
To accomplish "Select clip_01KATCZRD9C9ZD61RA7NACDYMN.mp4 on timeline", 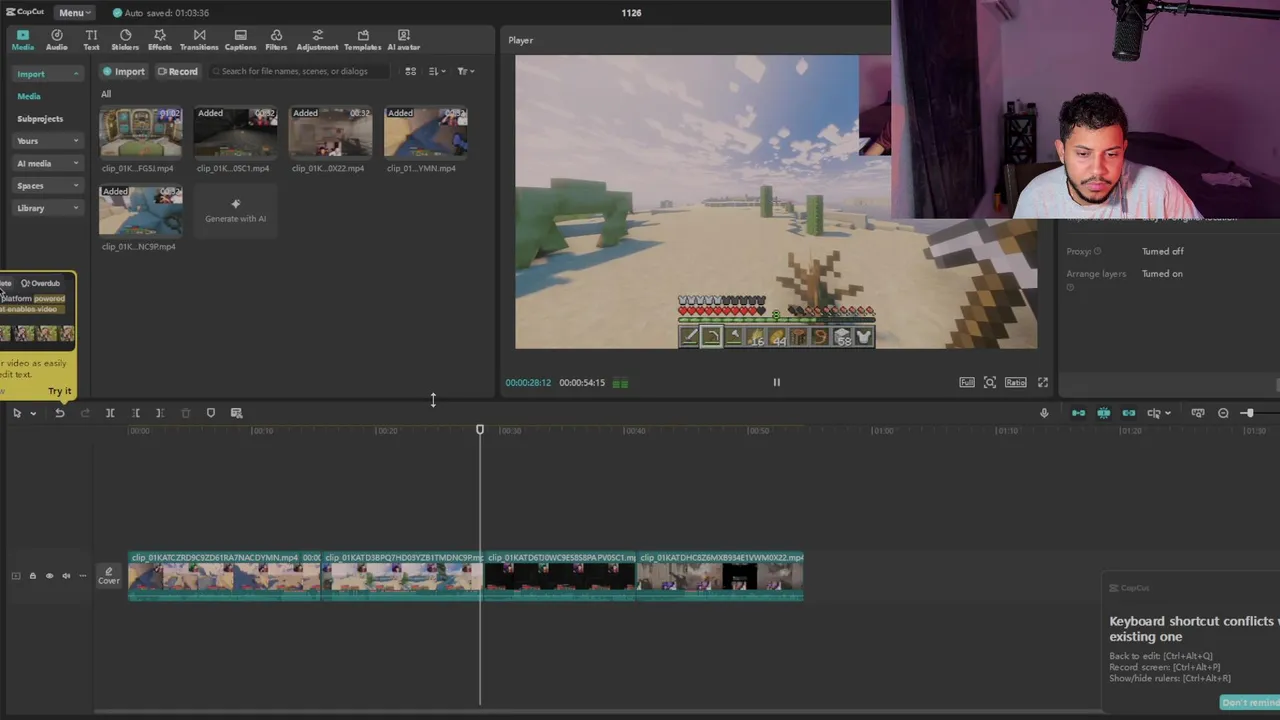I will coord(225,576).
